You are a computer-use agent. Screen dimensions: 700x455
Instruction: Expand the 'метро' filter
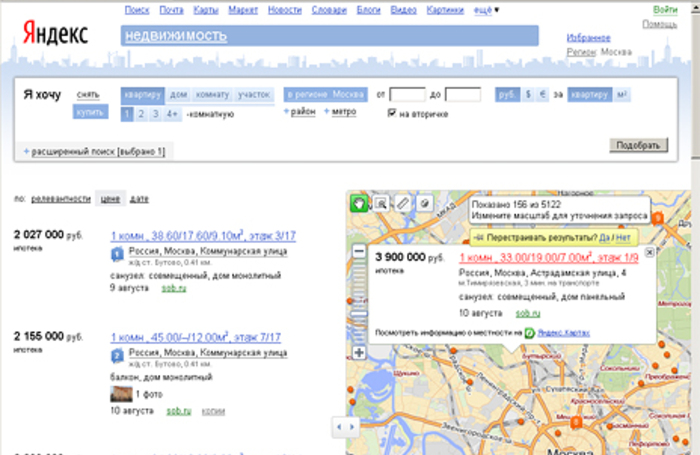pyautogui.click(x=344, y=112)
